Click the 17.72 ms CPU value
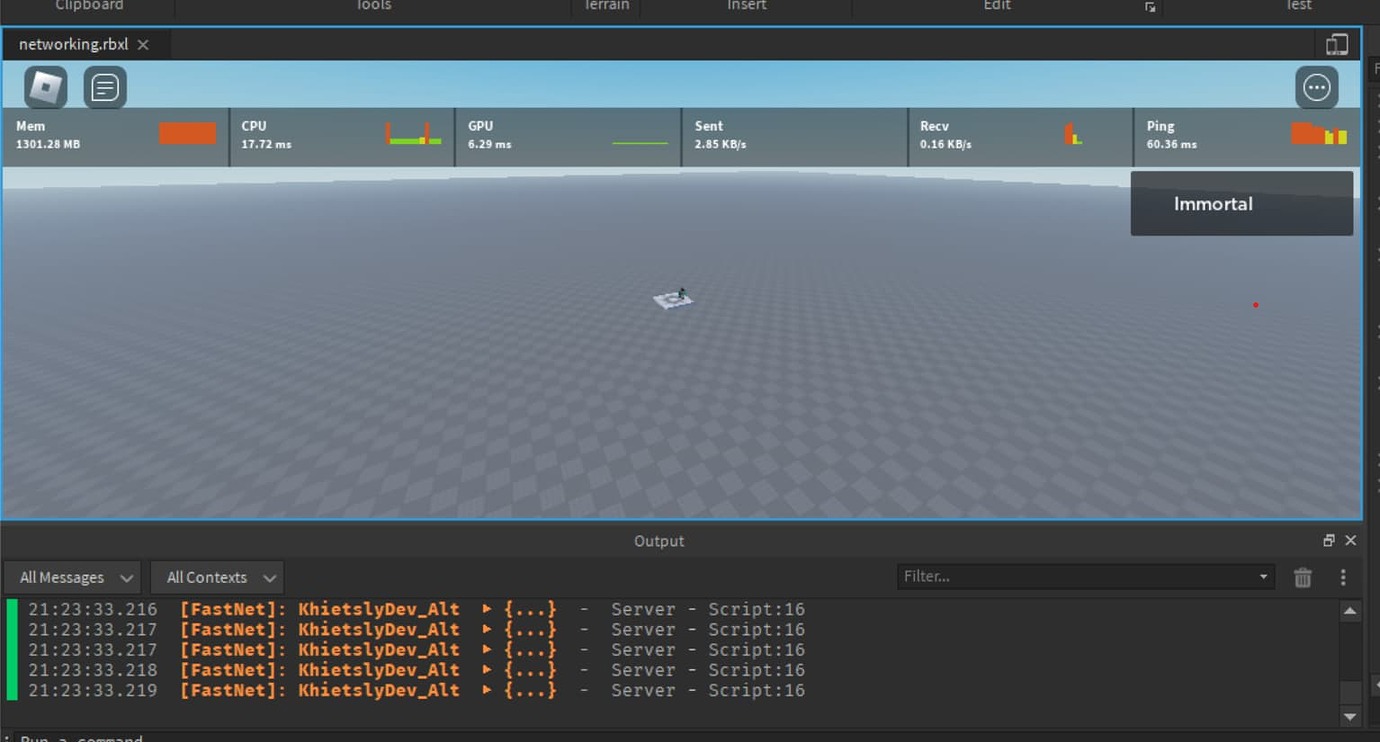1380x742 pixels. click(x=266, y=144)
